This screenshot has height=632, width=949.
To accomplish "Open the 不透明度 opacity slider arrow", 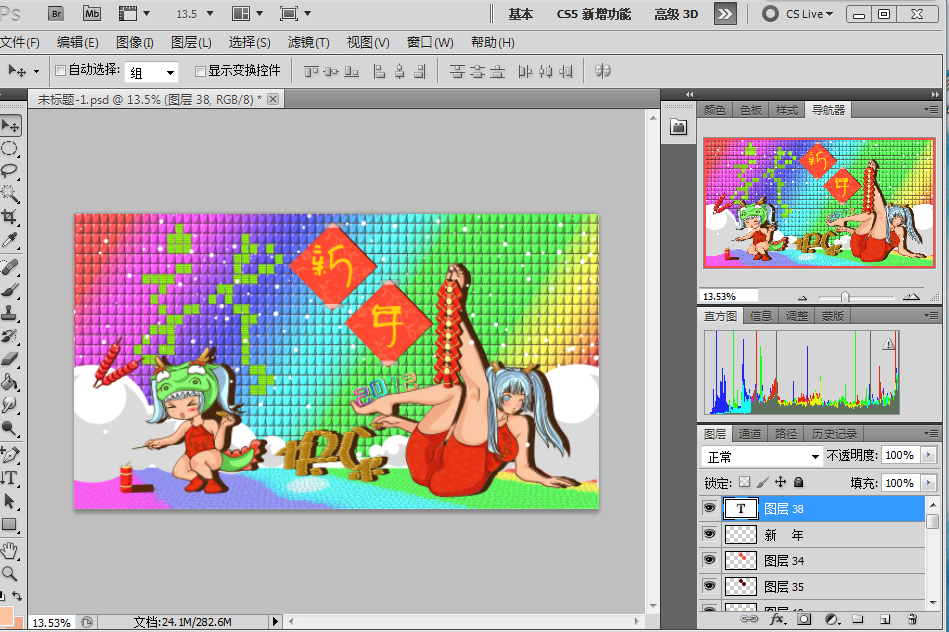I will (928, 455).
